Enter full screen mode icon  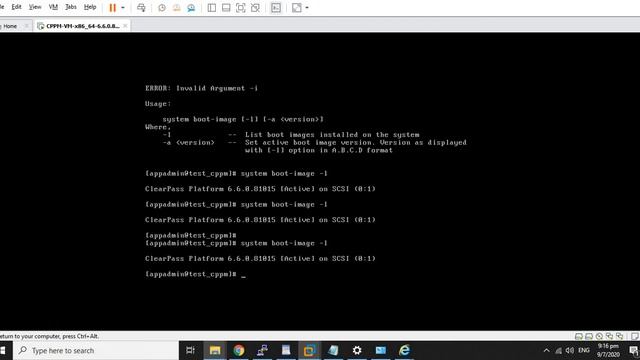(240, 8)
